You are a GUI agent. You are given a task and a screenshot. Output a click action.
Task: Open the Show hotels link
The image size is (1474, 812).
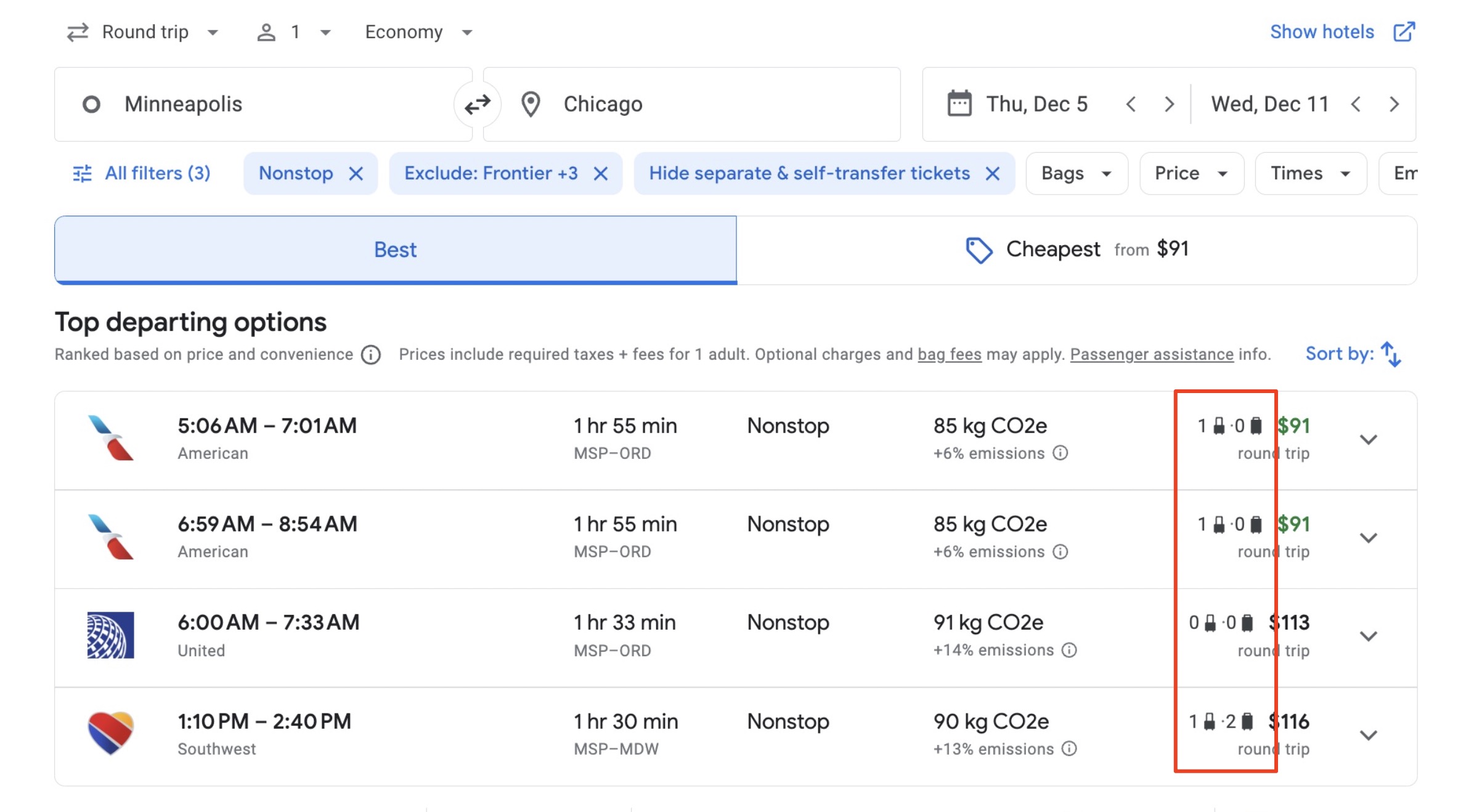point(1321,31)
